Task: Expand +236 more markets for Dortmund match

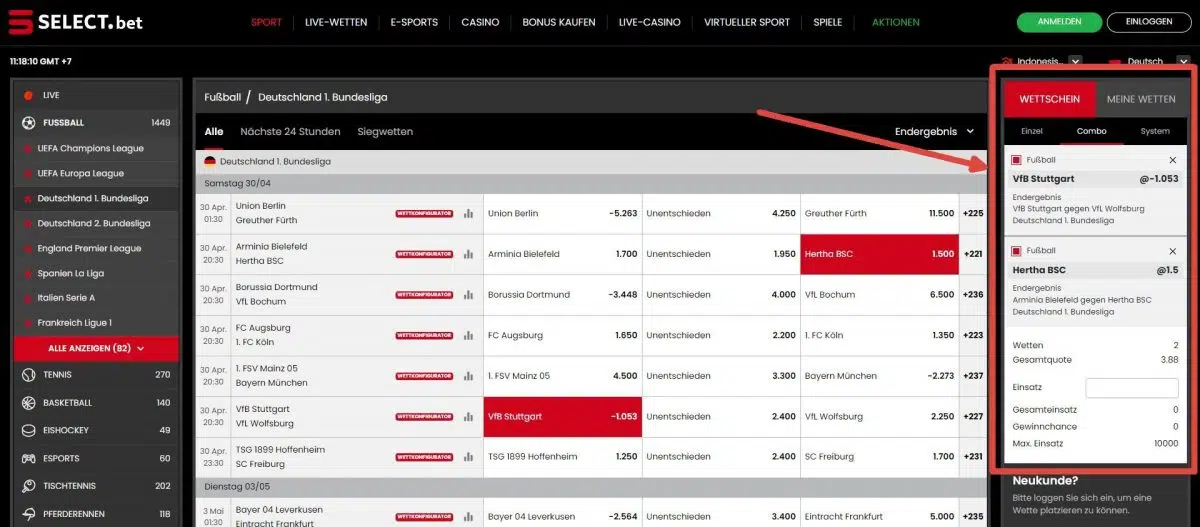Action: point(973,295)
